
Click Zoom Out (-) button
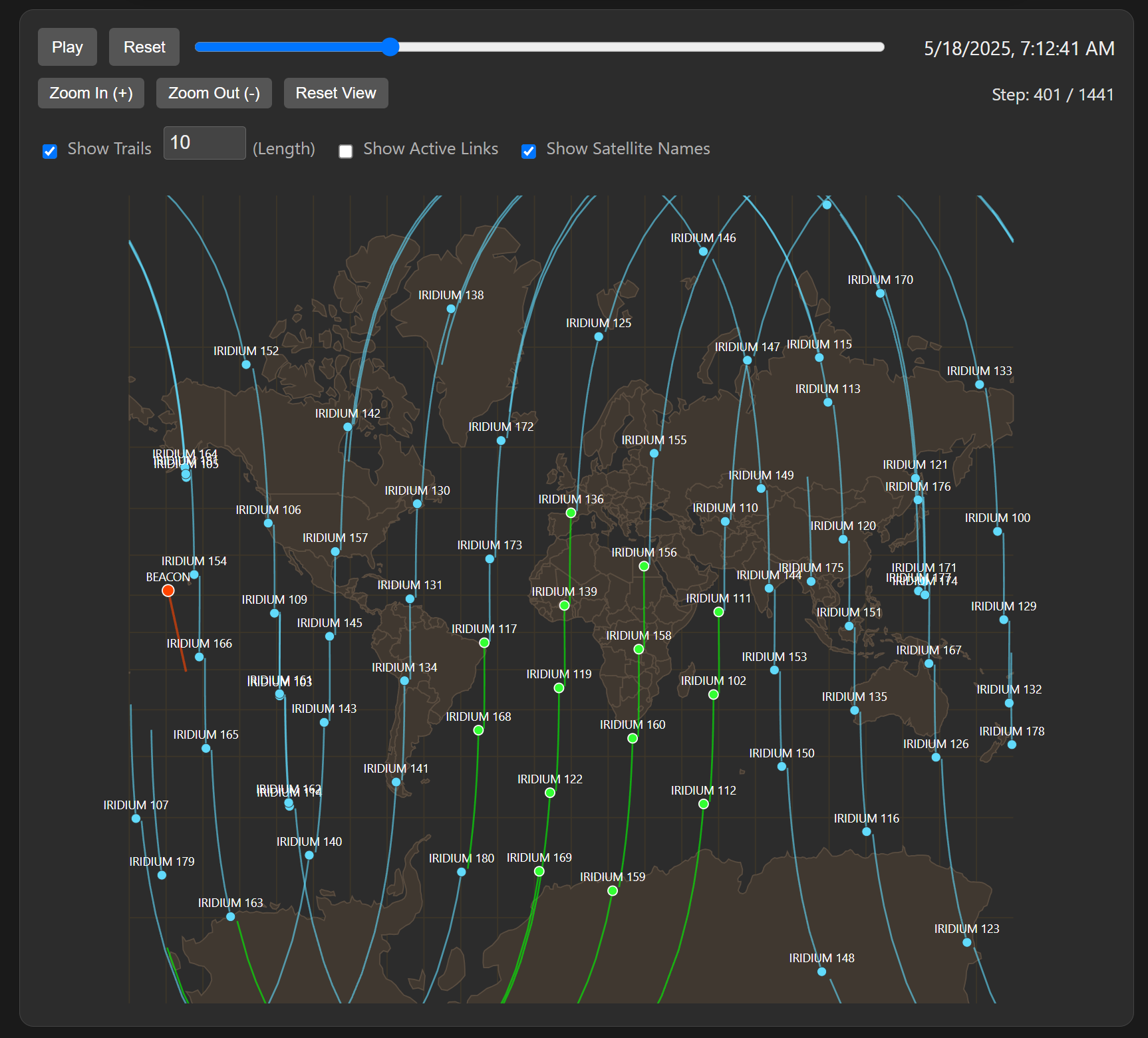214,93
